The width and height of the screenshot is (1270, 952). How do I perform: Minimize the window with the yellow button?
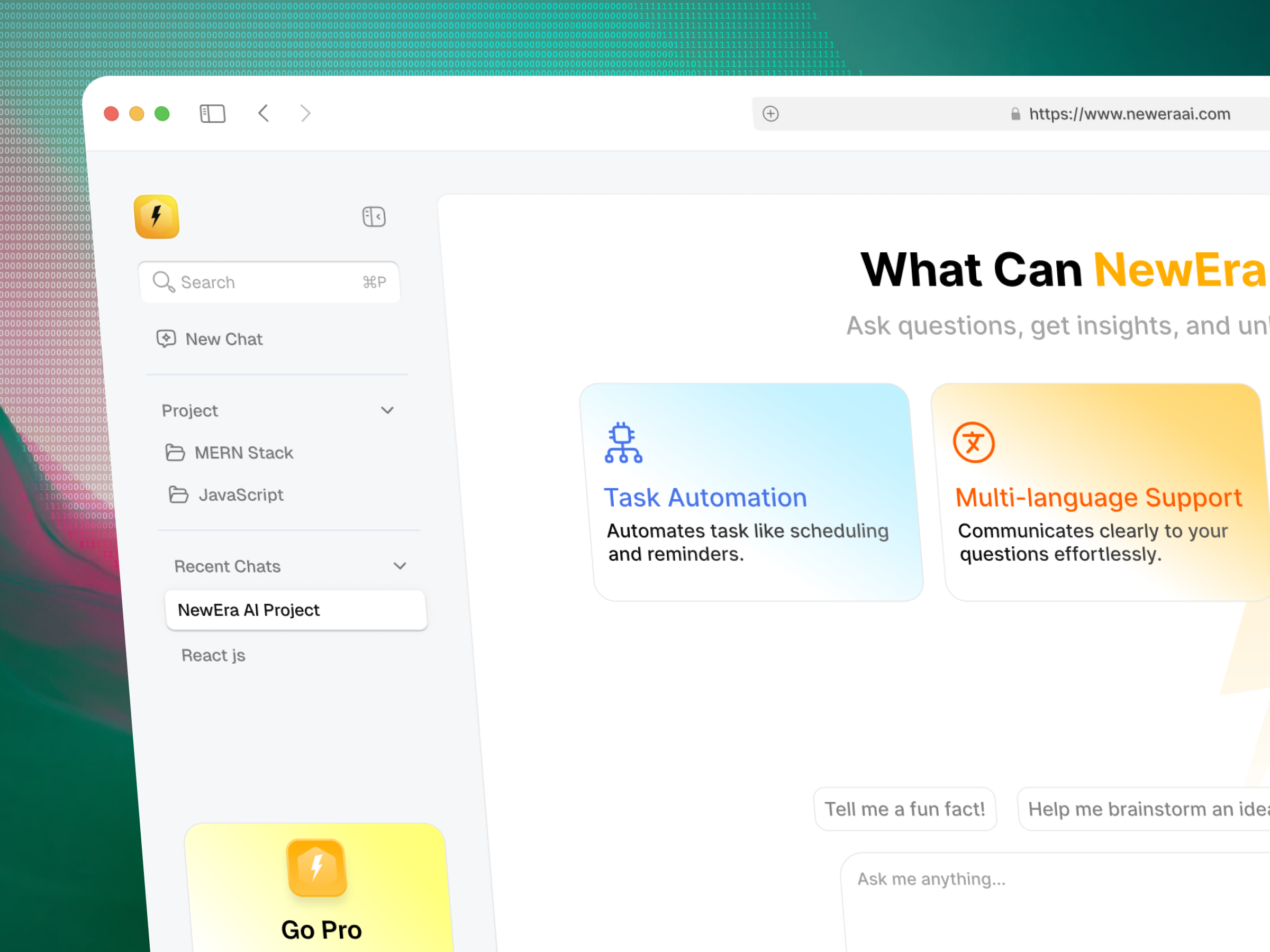tap(137, 114)
